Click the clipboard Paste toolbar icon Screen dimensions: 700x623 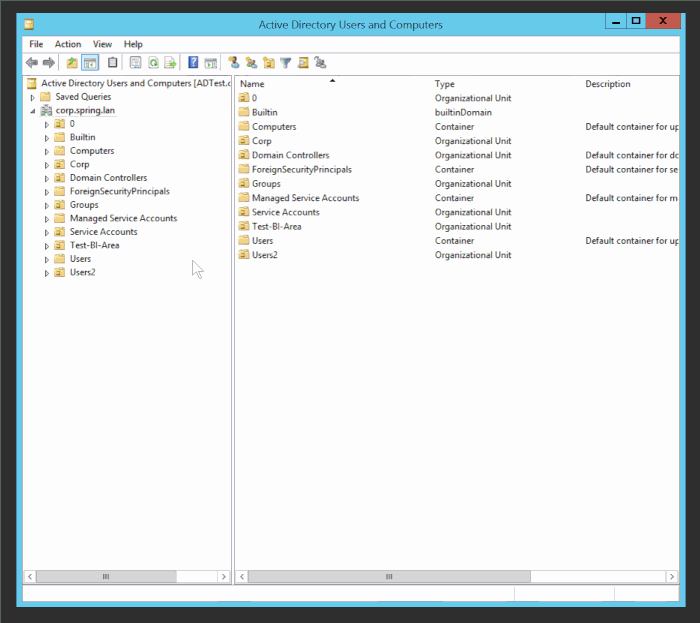tap(112, 62)
